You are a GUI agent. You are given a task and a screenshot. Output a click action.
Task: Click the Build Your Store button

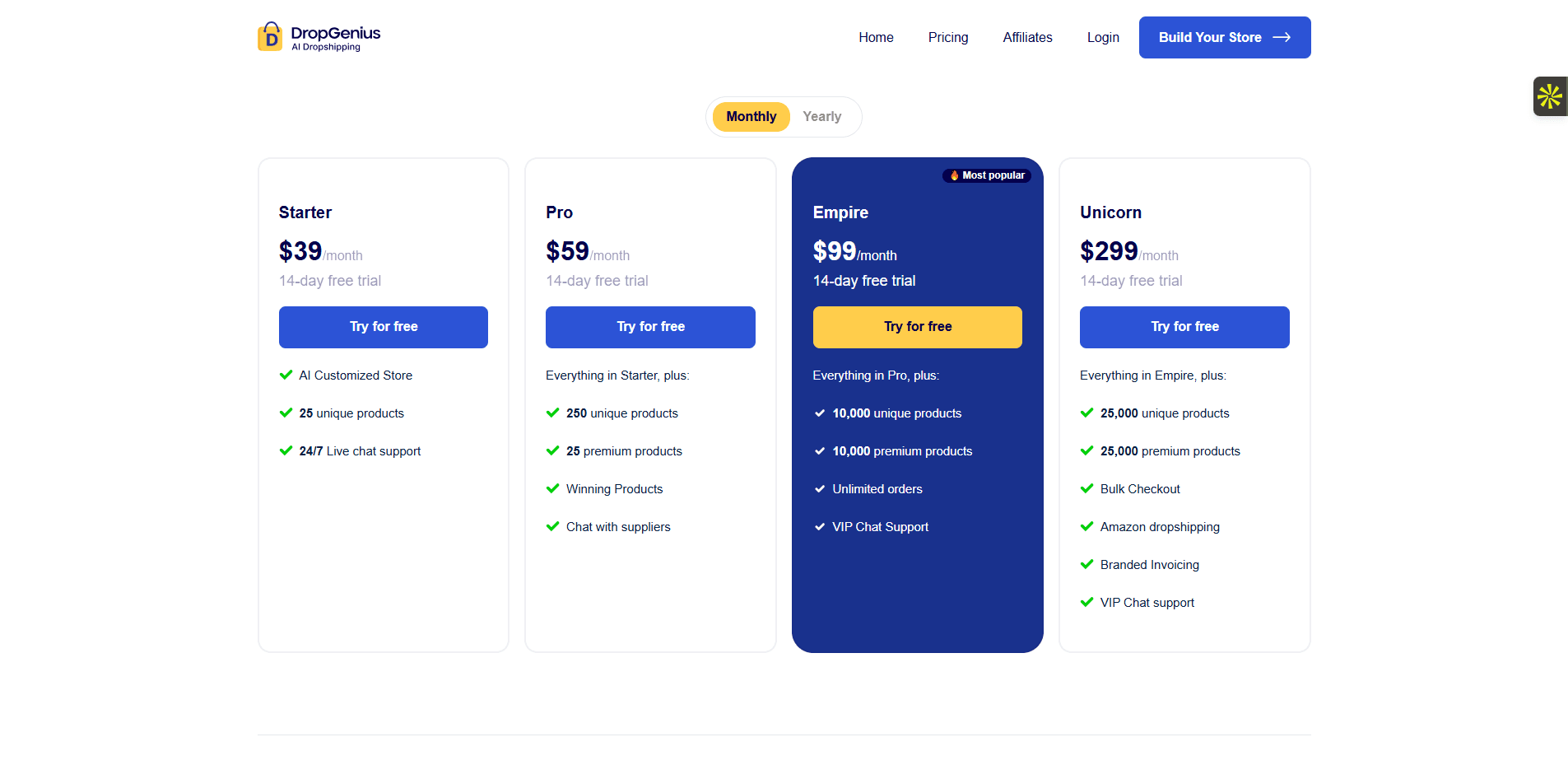tap(1224, 37)
